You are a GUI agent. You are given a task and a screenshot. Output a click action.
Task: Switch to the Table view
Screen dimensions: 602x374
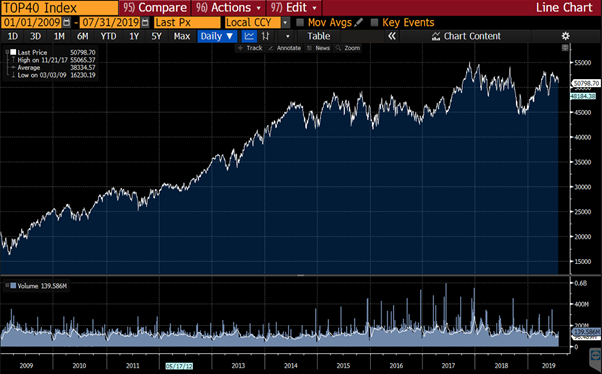click(319, 36)
